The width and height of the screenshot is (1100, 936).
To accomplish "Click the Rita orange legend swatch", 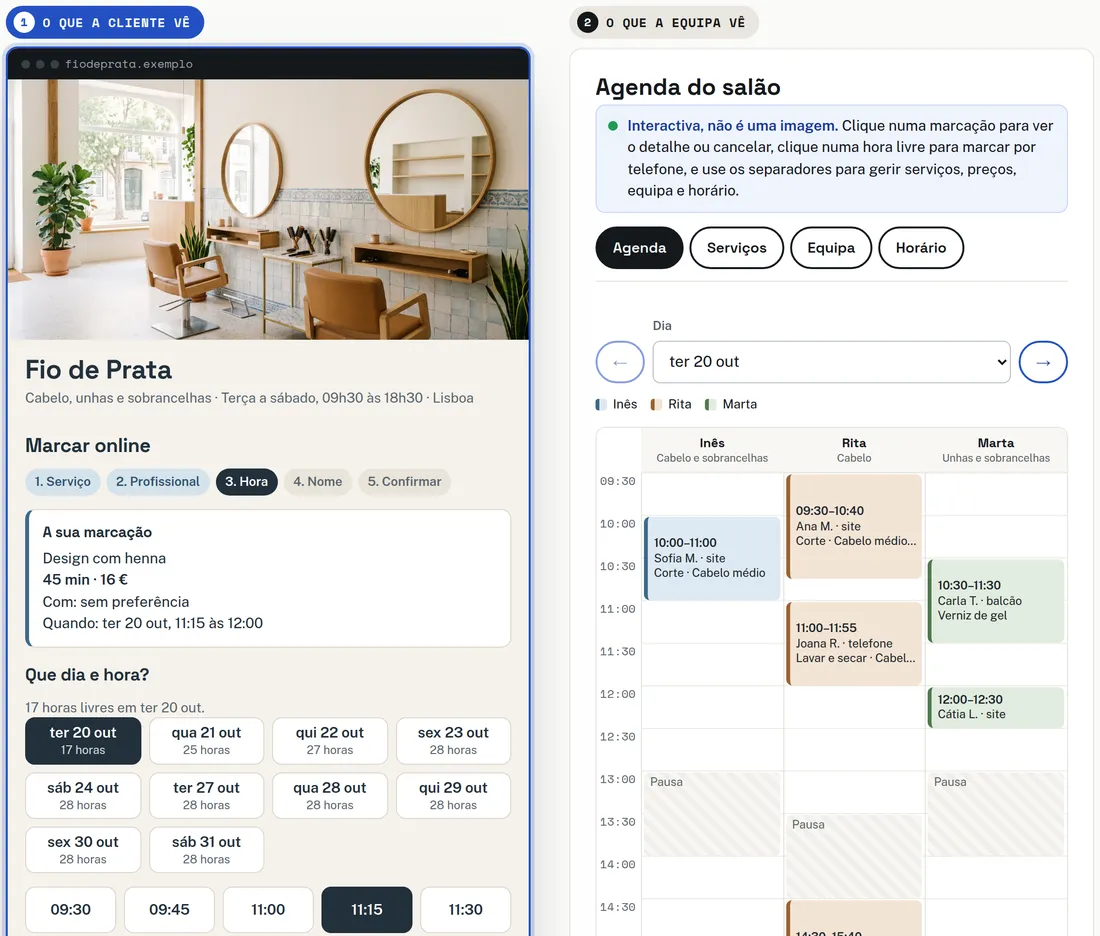I will [x=656, y=404].
